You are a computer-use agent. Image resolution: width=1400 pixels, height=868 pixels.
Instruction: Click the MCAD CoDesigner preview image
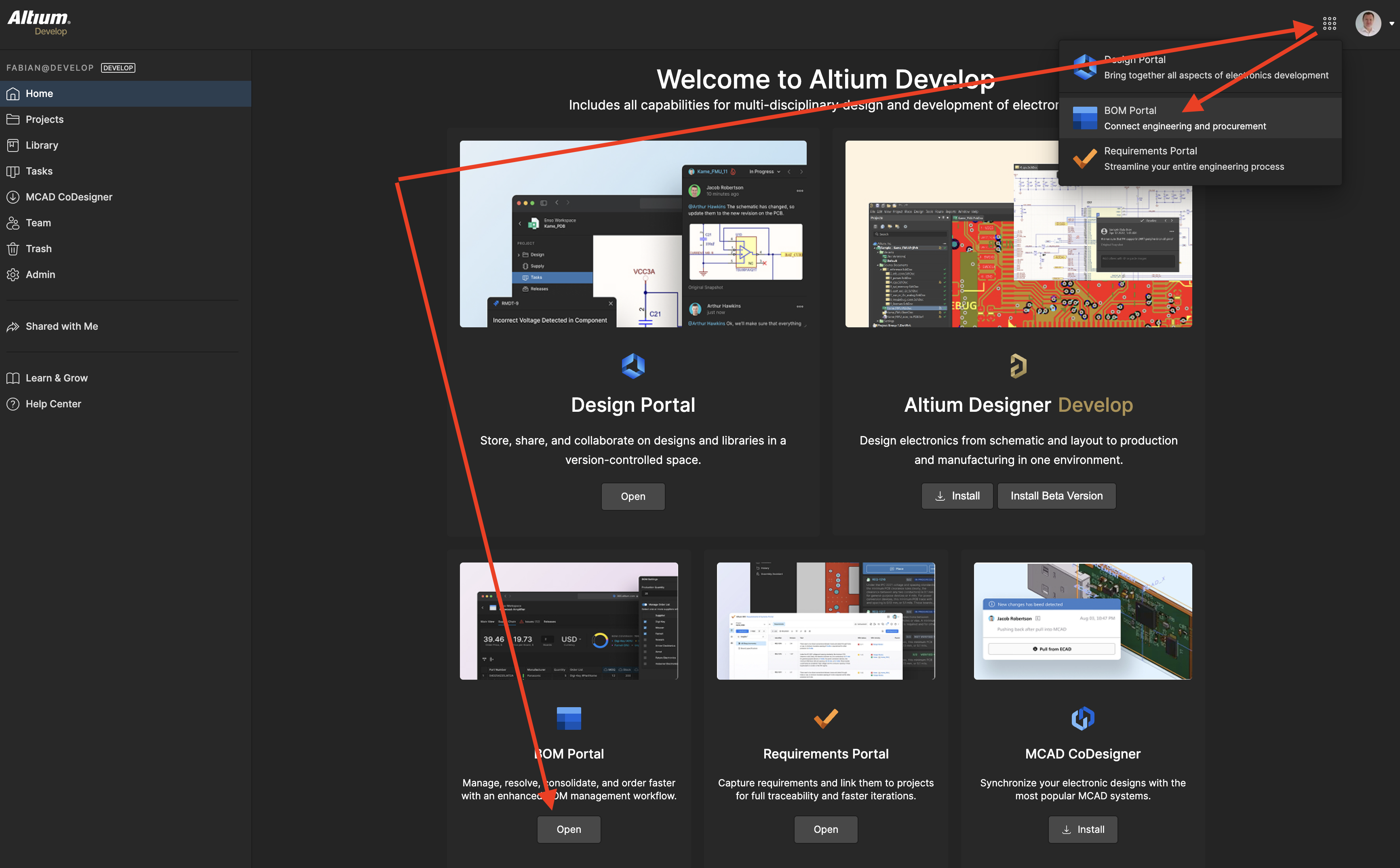[1083, 621]
